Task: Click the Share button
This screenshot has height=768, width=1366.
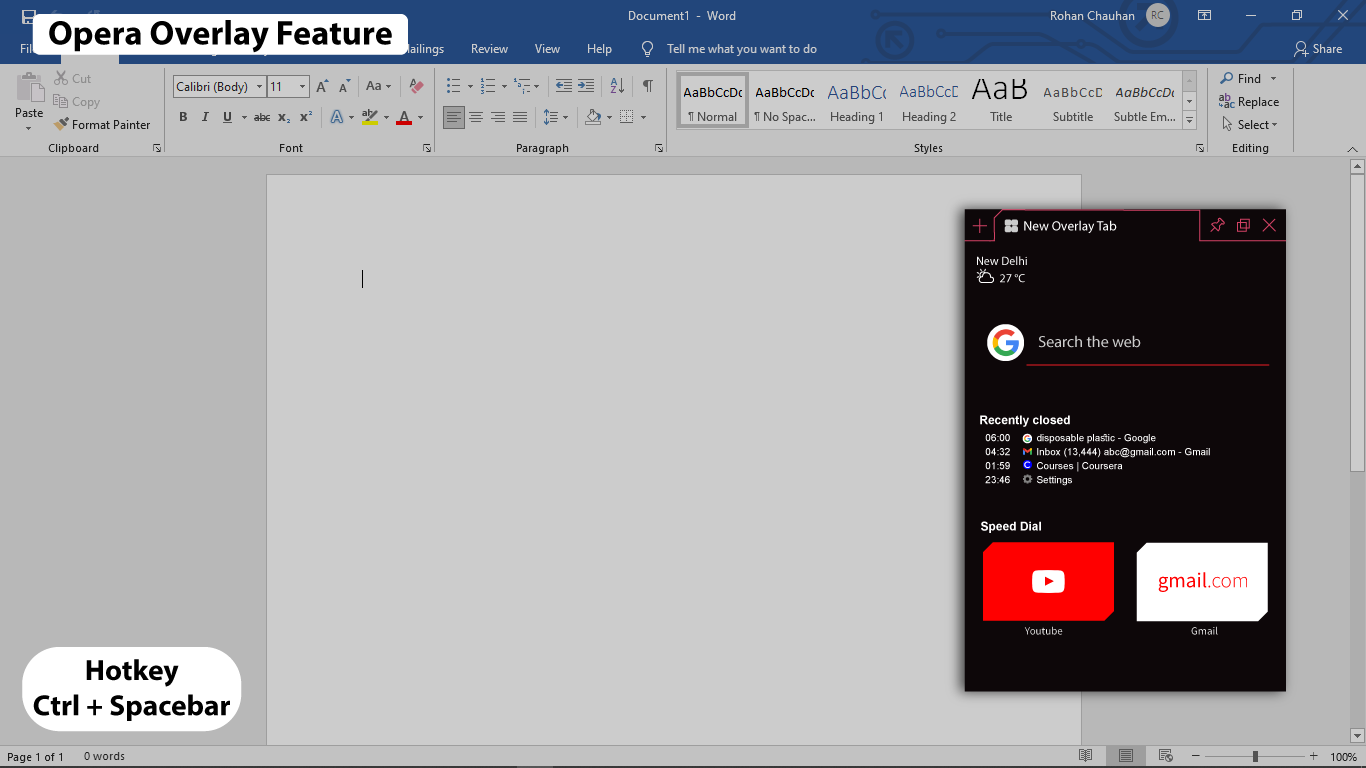Action: pyautogui.click(x=1317, y=49)
